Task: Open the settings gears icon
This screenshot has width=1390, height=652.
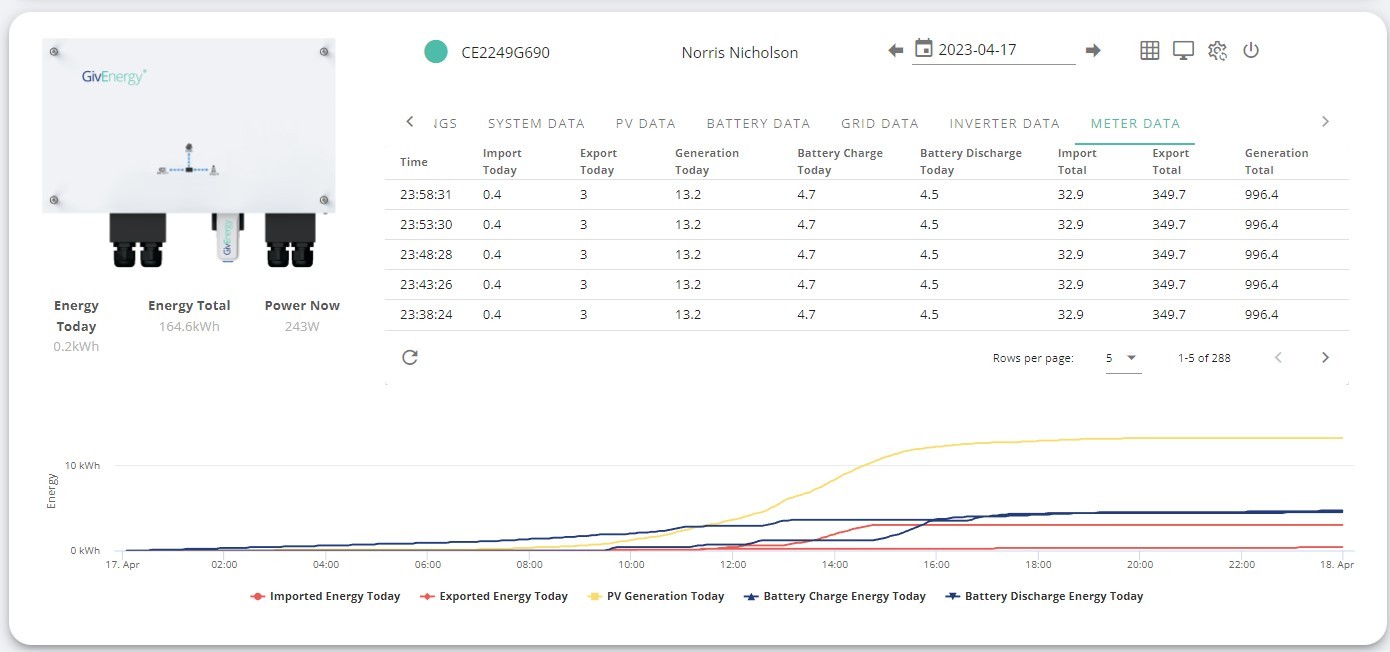Action: point(1217,50)
